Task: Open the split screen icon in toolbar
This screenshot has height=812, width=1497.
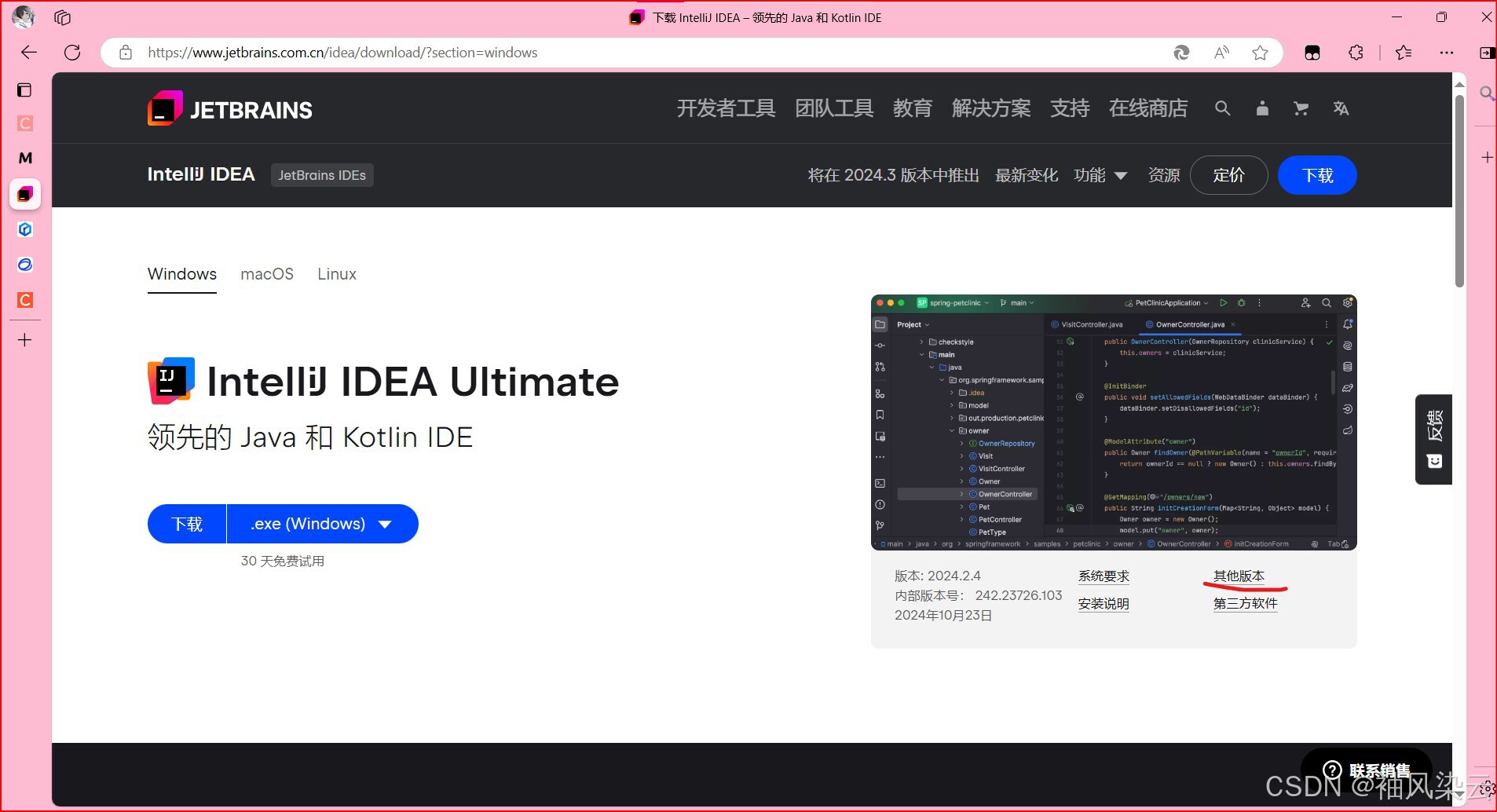Action: 1486,53
